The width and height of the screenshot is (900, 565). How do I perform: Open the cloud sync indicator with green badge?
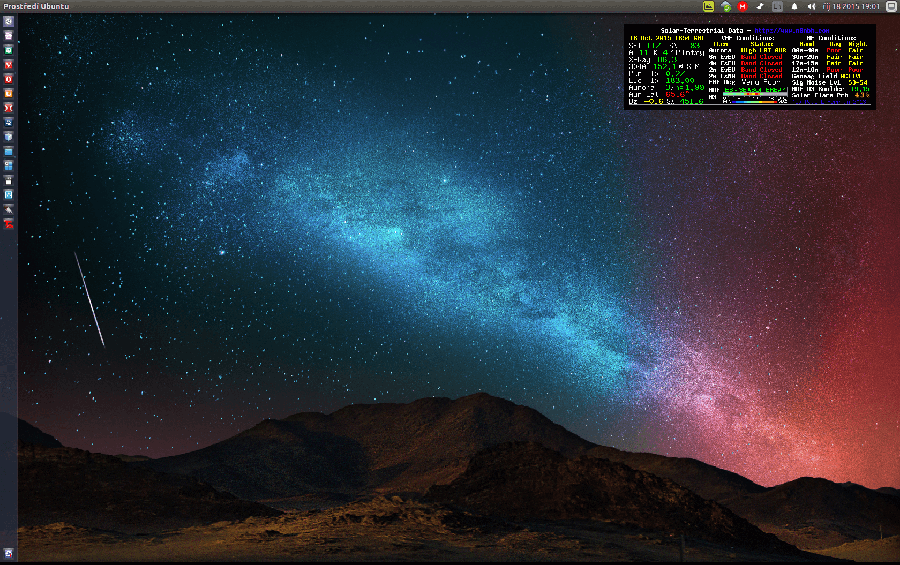point(726,6)
